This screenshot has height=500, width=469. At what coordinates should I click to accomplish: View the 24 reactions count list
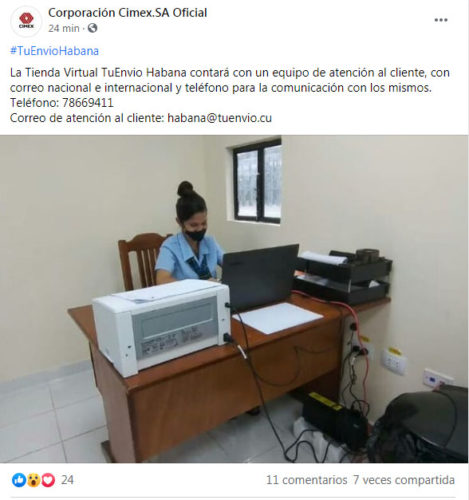(67, 480)
